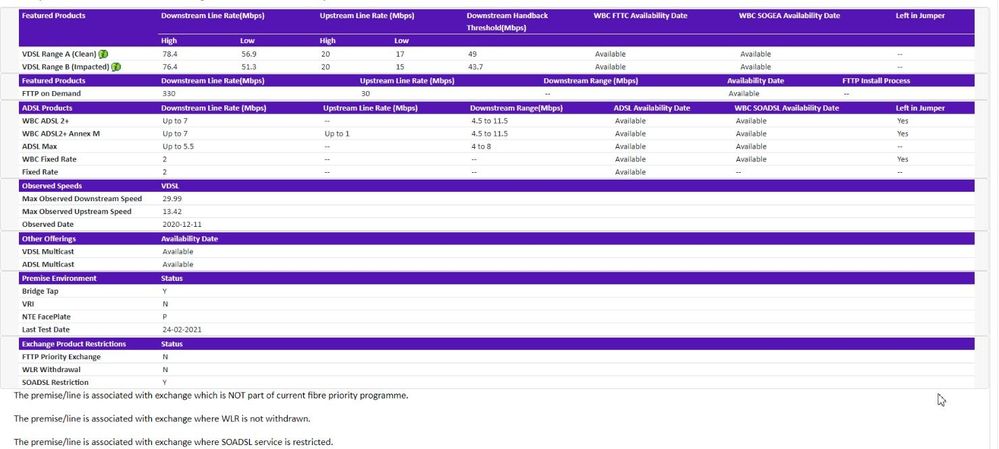
Task: Click the 29.99 max observed downstream value
Action: (172, 198)
